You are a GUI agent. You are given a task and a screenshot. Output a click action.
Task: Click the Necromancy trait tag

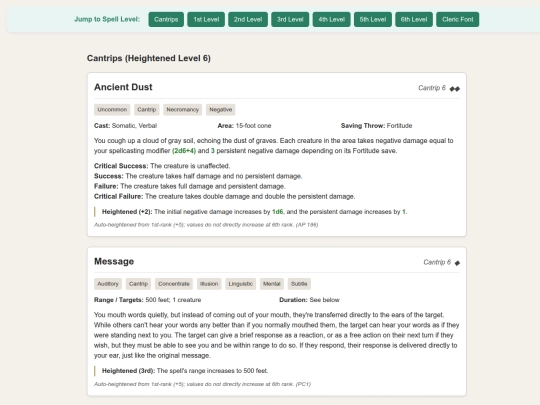point(183,110)
